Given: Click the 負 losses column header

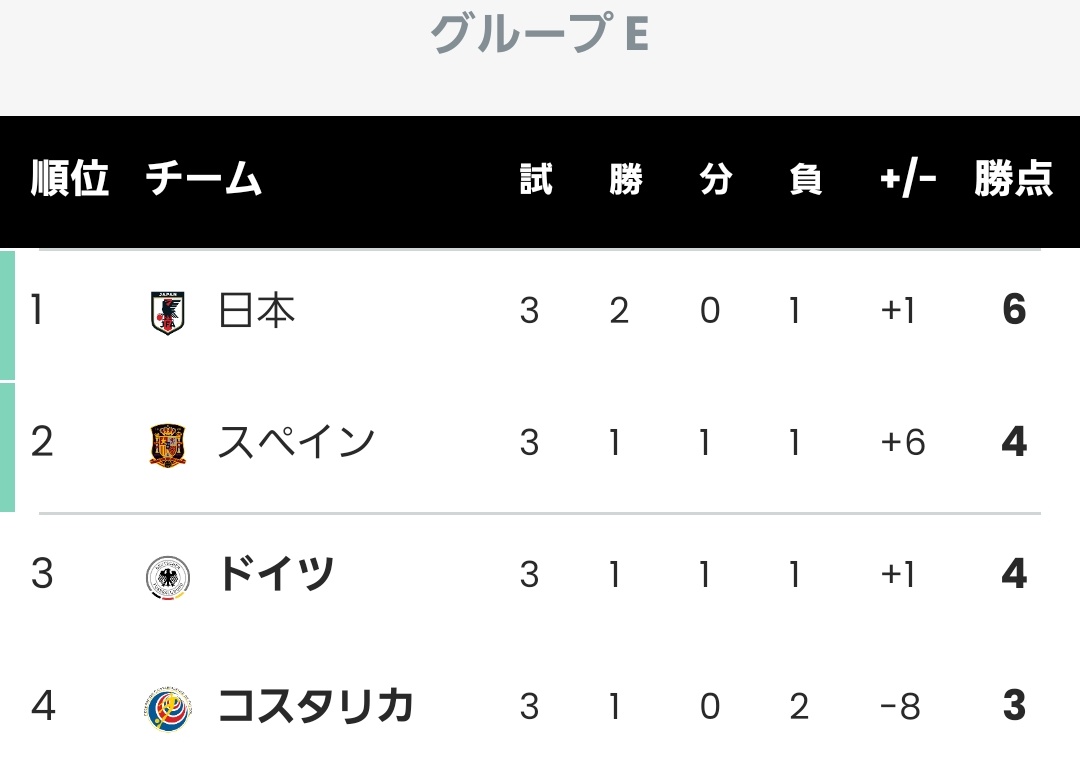Looking at the screenshot, I should point(806,179).
